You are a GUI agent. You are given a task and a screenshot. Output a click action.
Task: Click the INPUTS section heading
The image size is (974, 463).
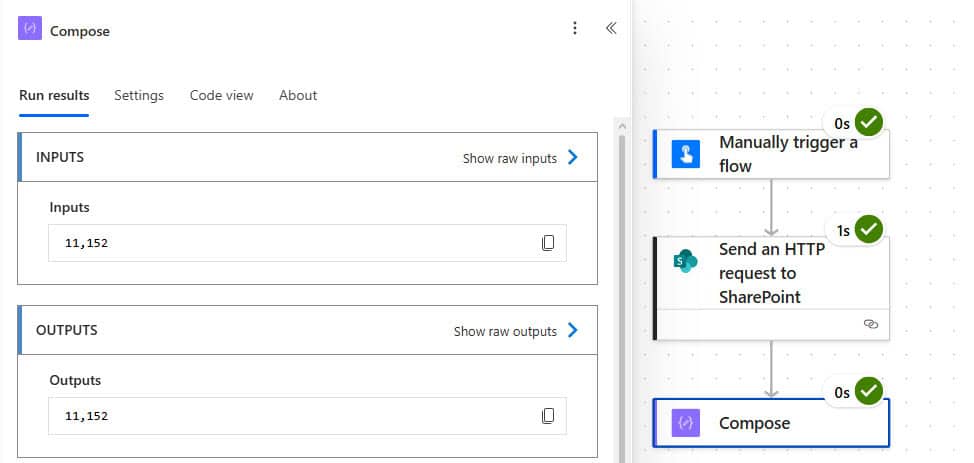point(60,157)
